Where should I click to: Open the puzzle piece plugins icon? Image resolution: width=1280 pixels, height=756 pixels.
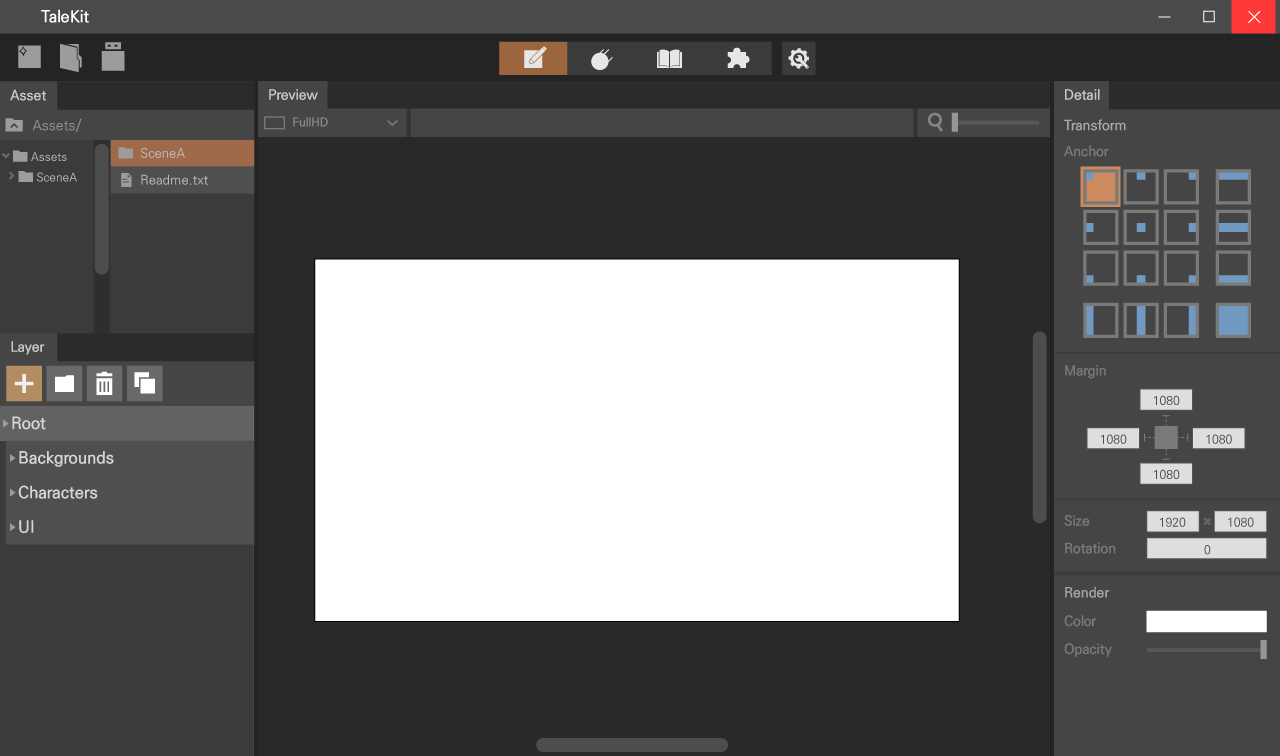(737, 59)
